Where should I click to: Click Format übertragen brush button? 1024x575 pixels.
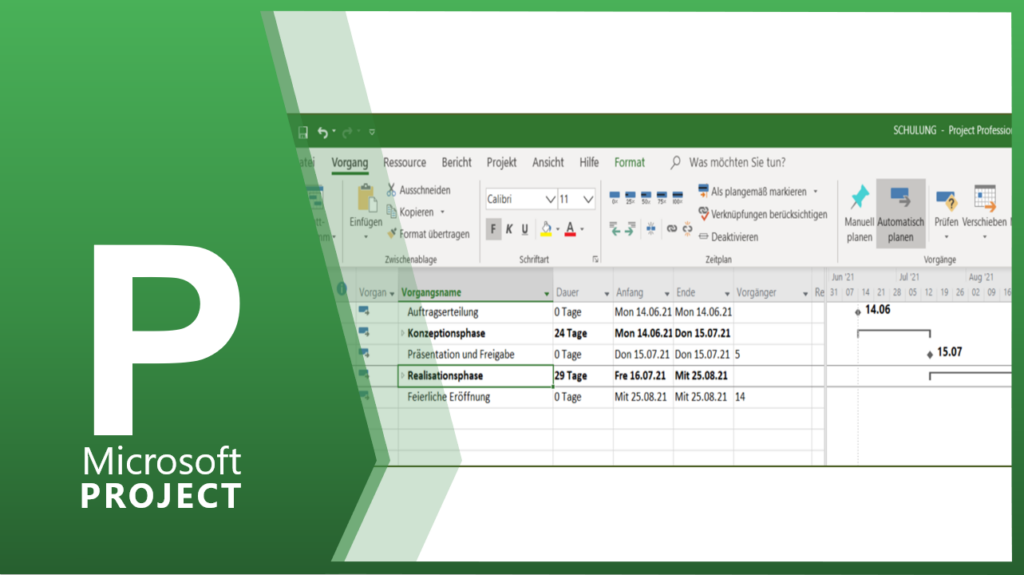(x=428, y=234)
